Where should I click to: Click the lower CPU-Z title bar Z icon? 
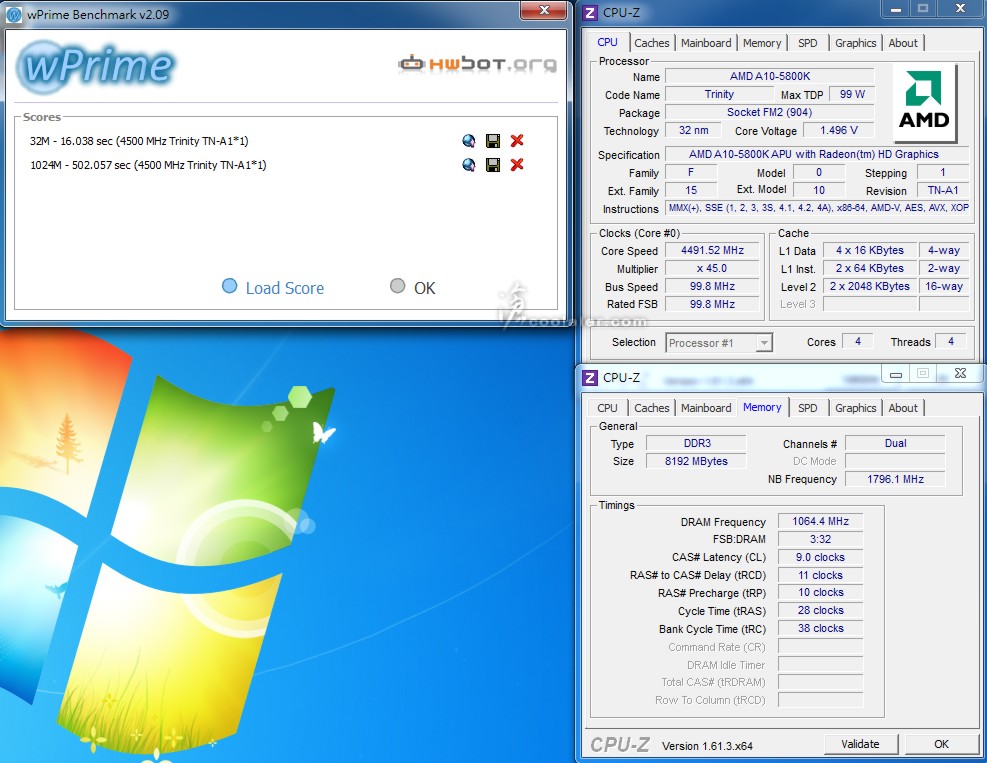[590, 378]
